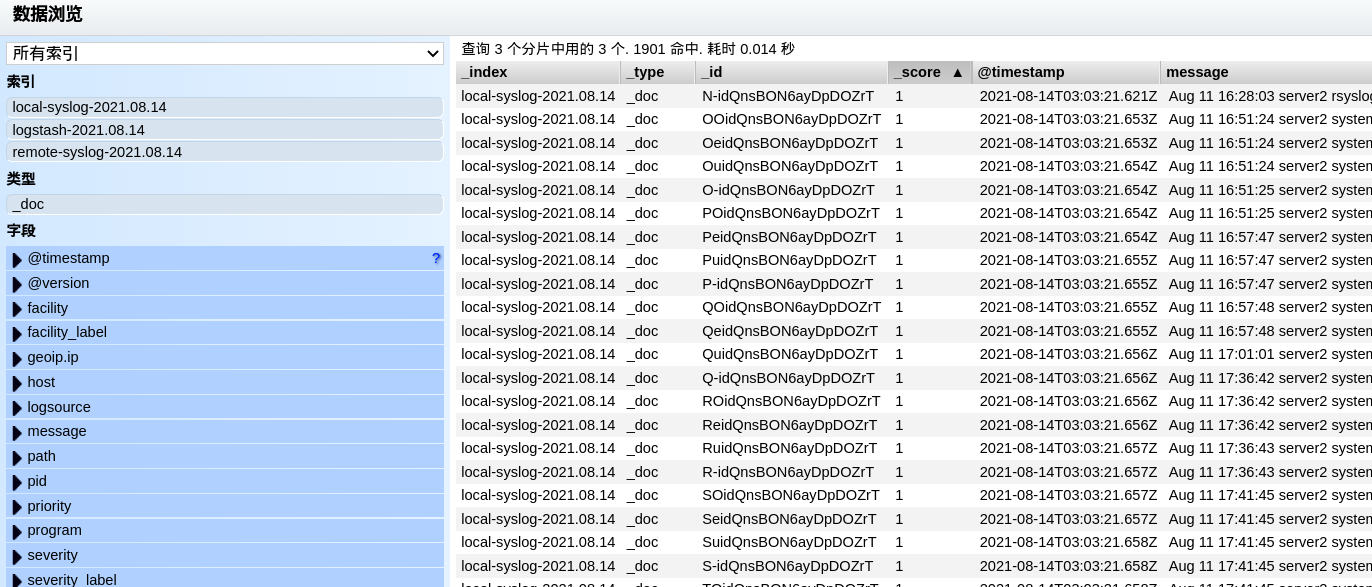Open the 所有索引 index dropdown

[225, 53]
